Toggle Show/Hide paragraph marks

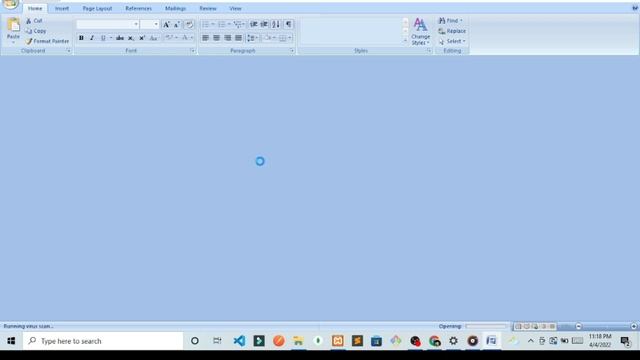tap(289, 24)
